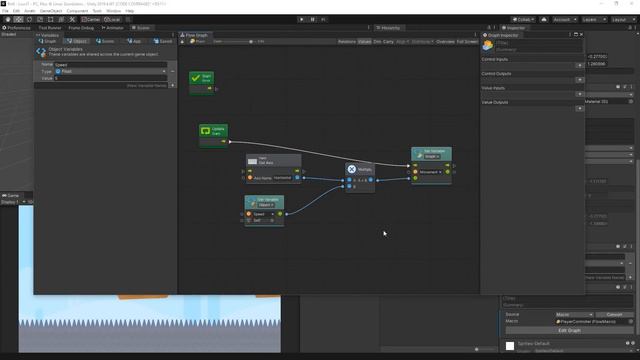Open the Component menu

pyautogui.click(x=77, y=11)
